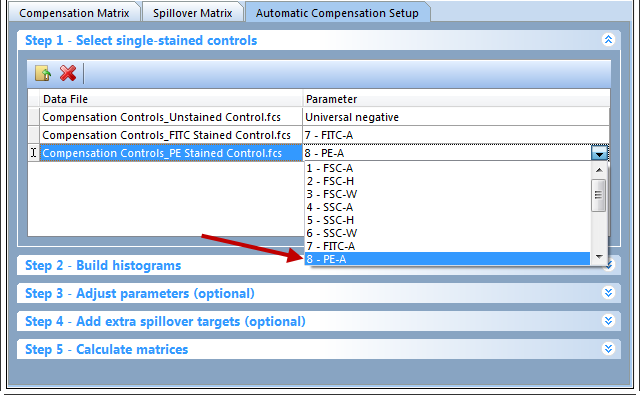Click the PE-A parameter dropdown arrow

click(x=599, y=153)
